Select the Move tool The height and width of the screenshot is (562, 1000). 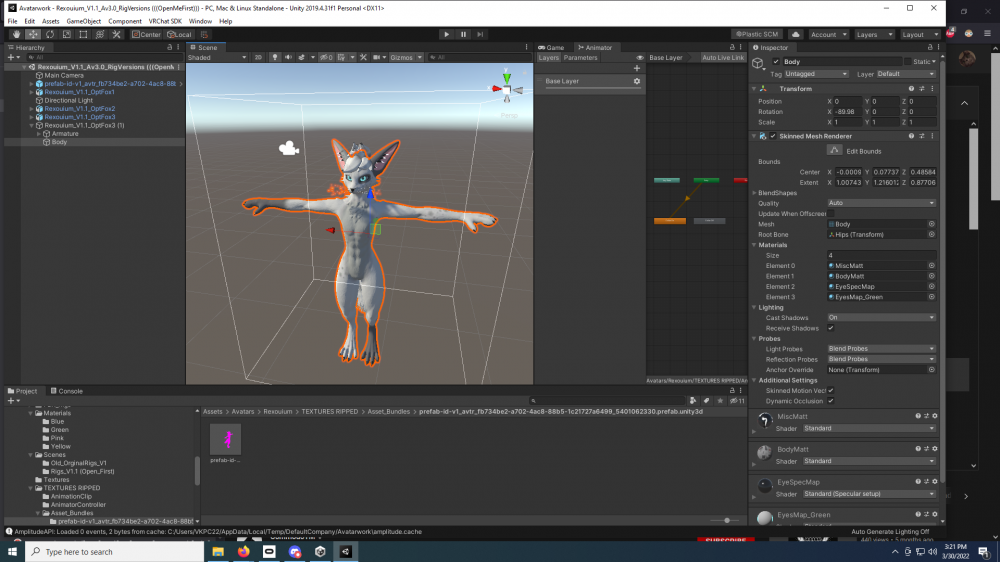(x=33, y=34)
